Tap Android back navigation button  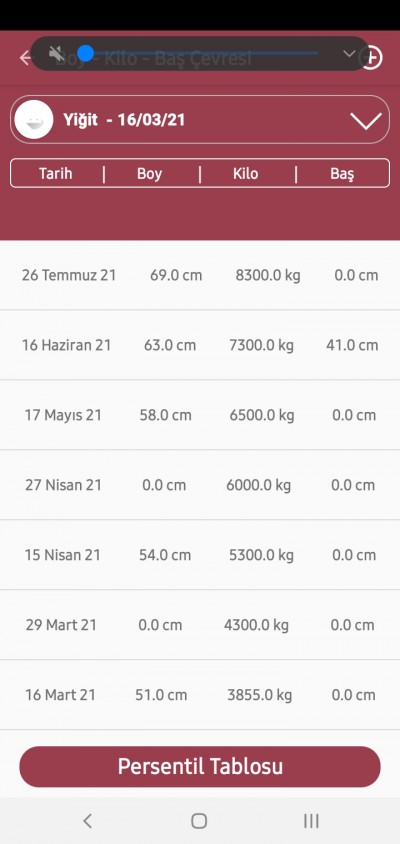pos(88,821)
